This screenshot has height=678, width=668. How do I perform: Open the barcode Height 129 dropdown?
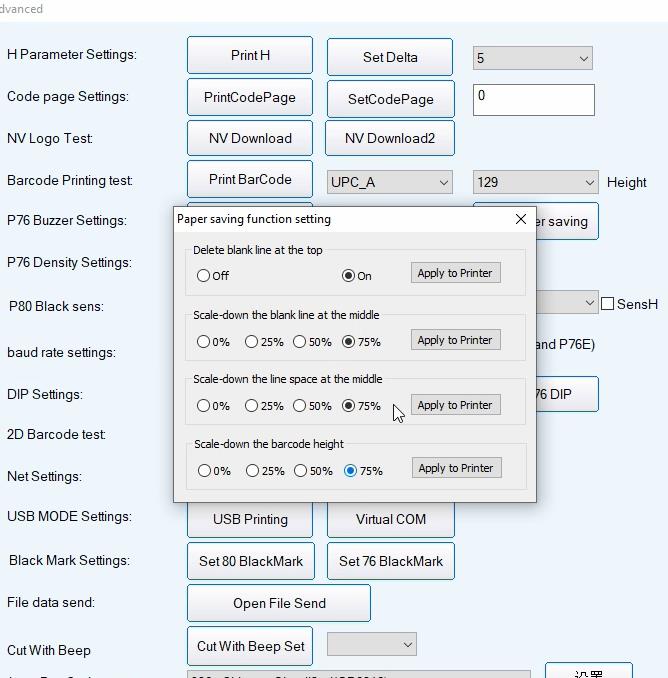[535, 182]
